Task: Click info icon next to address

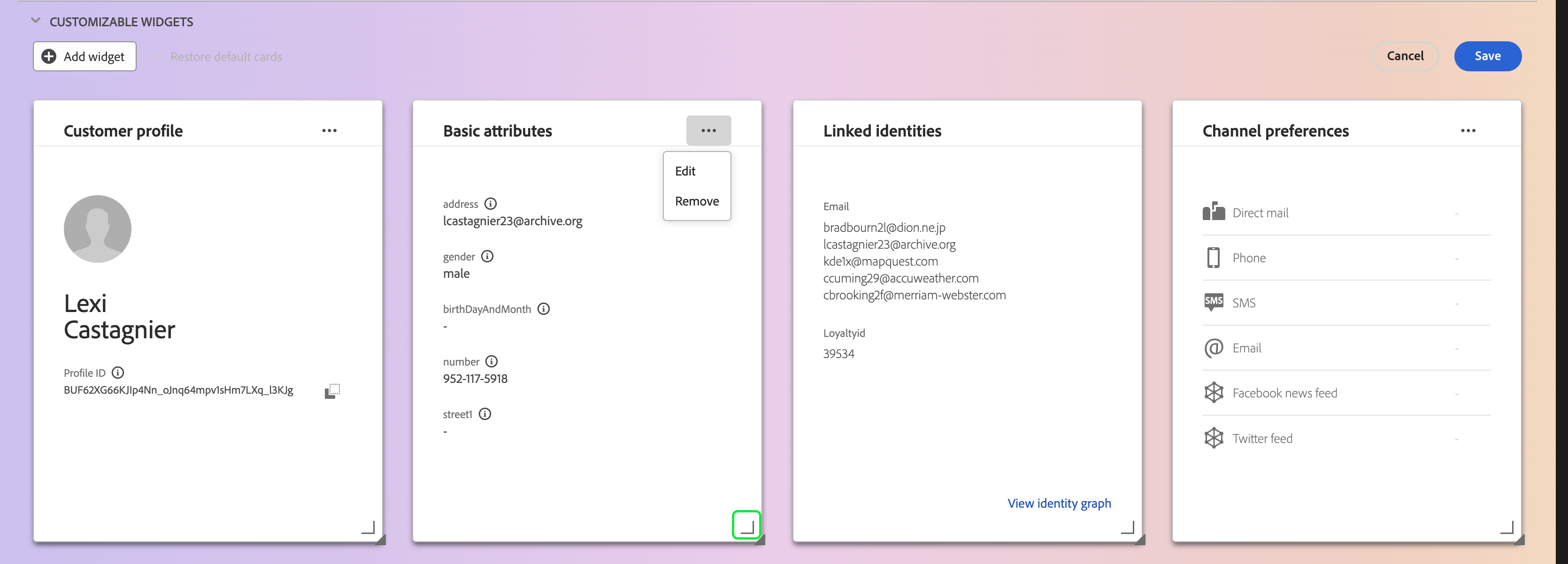Action: (x=491, y=204)
